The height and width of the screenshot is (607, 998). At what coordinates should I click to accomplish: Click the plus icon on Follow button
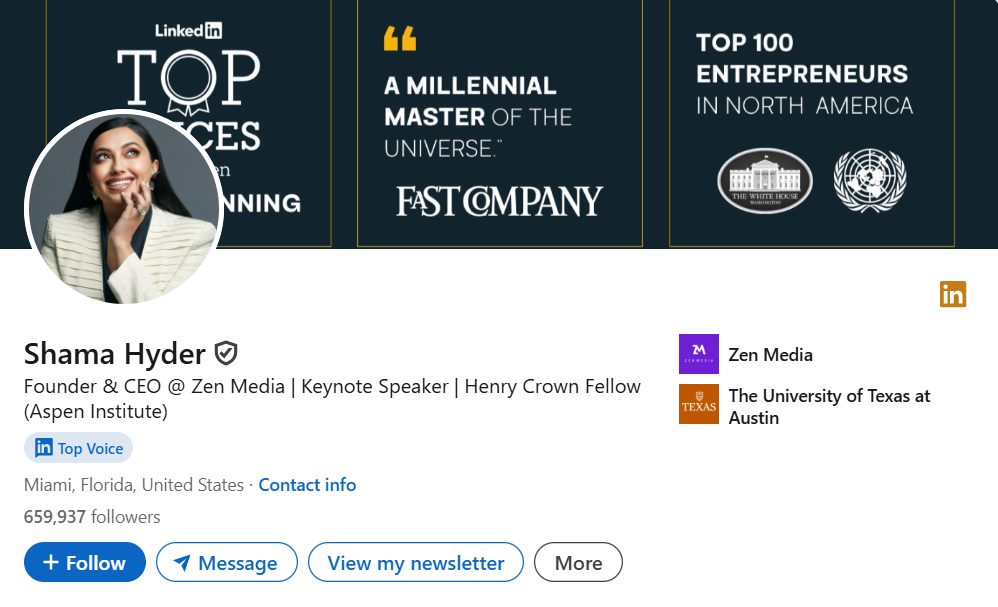pos(51,562)
